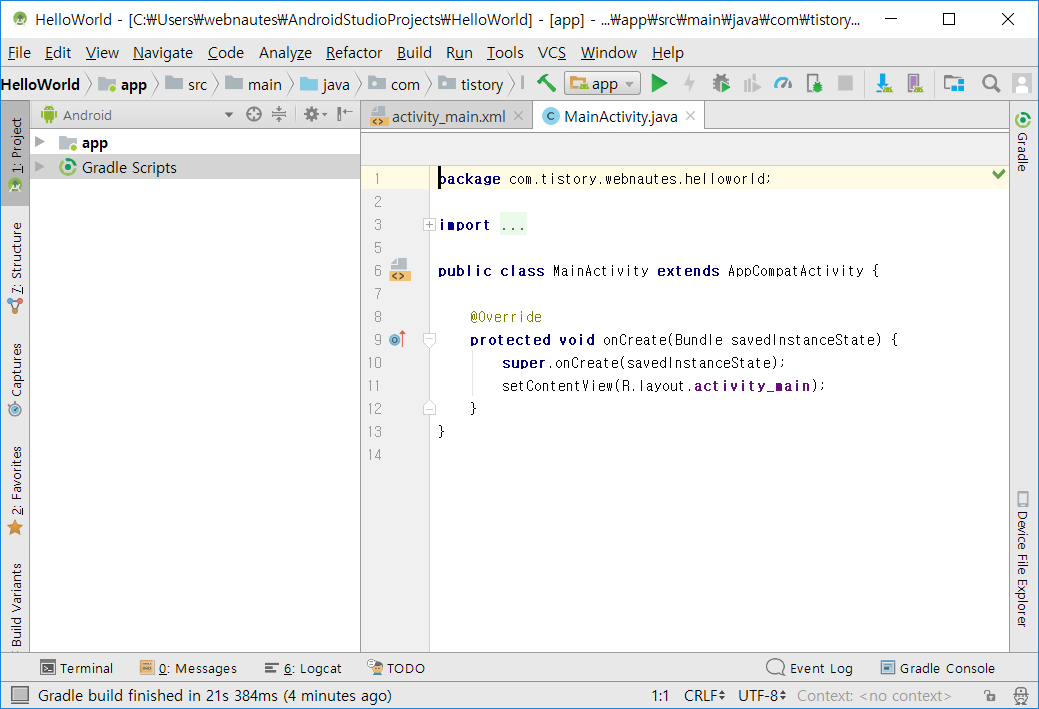Toggle the 1: Project tool window
Image resolution: width=1039 pixels, height=709 pixels.
tap(15, 154)
